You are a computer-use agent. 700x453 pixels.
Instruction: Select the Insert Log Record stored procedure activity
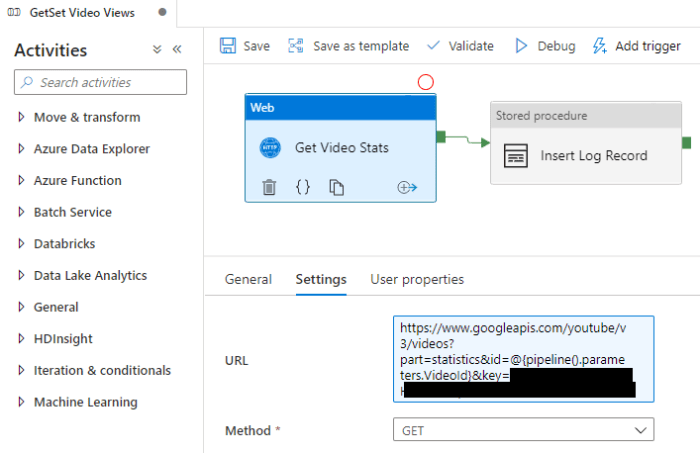pyautogui.click(x=585, y=156)
